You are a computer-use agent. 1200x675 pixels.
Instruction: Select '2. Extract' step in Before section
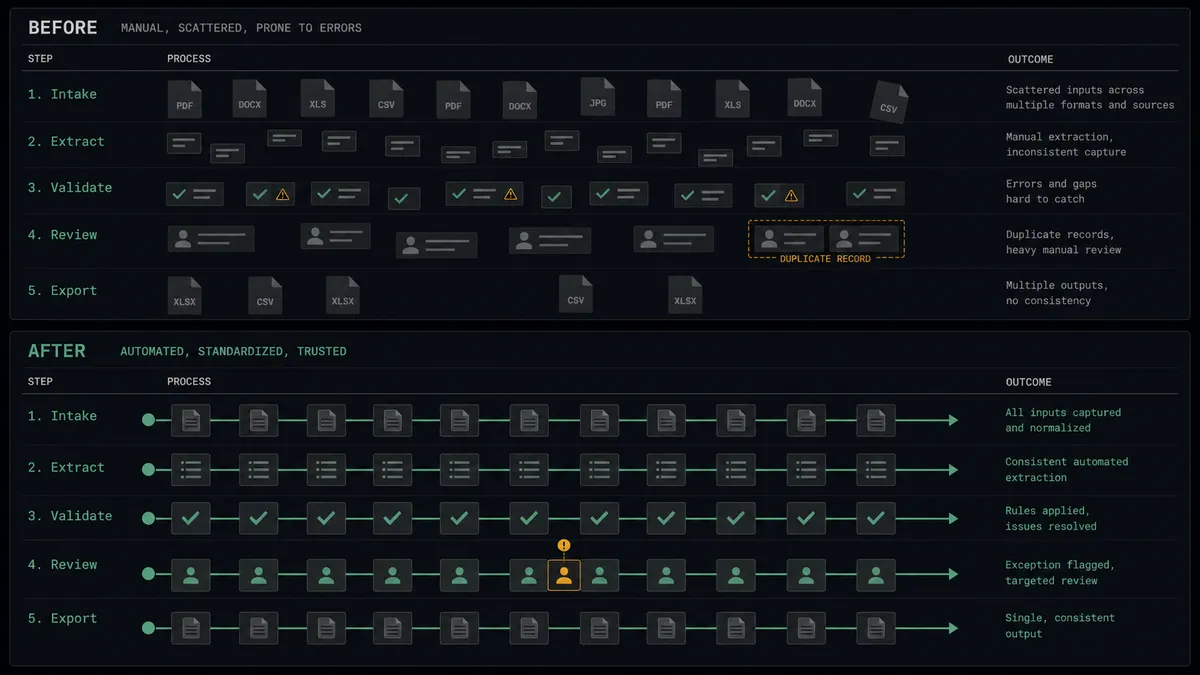coord(66,142)
